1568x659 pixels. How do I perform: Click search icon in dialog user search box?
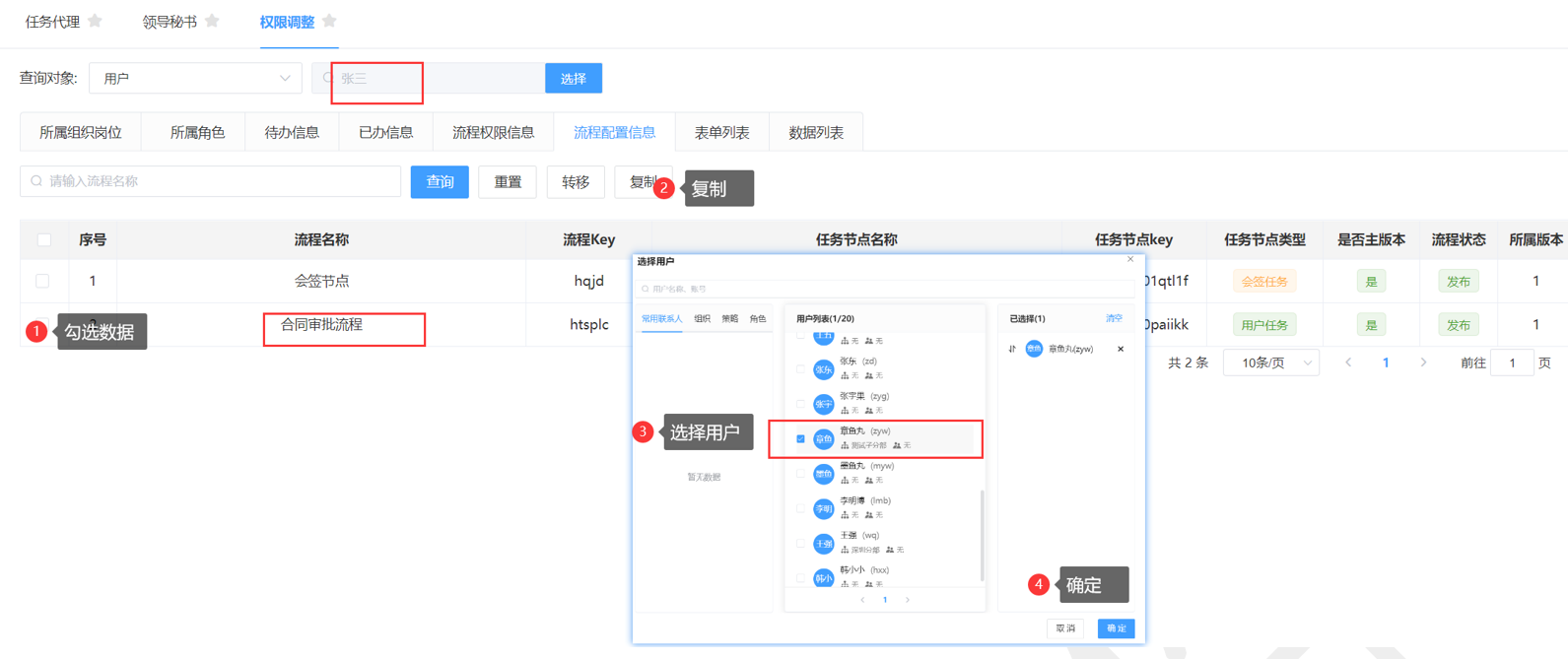pyautogui.click(x=646, y=290)
